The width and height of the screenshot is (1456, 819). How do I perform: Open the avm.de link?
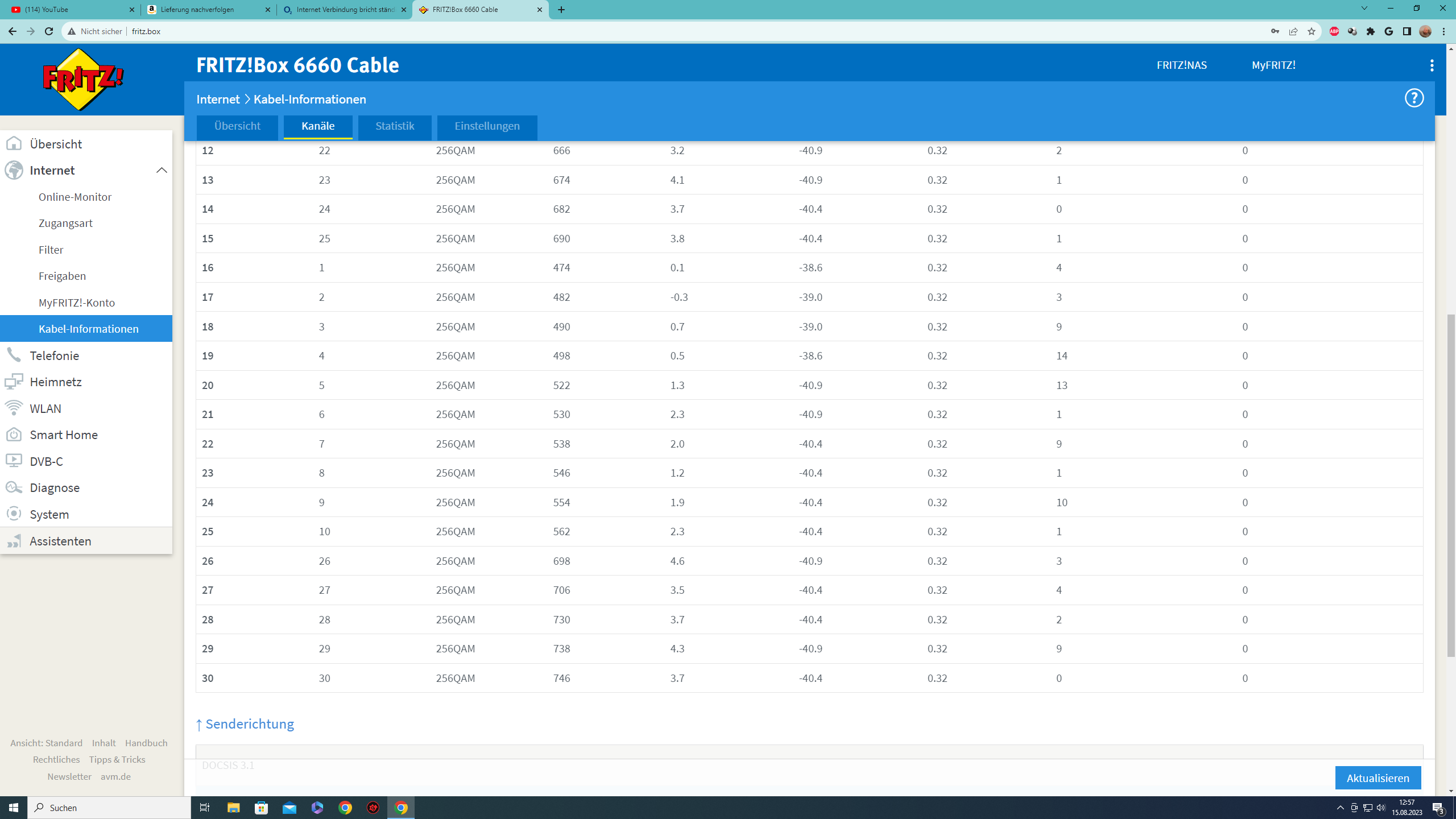point(115,776)
